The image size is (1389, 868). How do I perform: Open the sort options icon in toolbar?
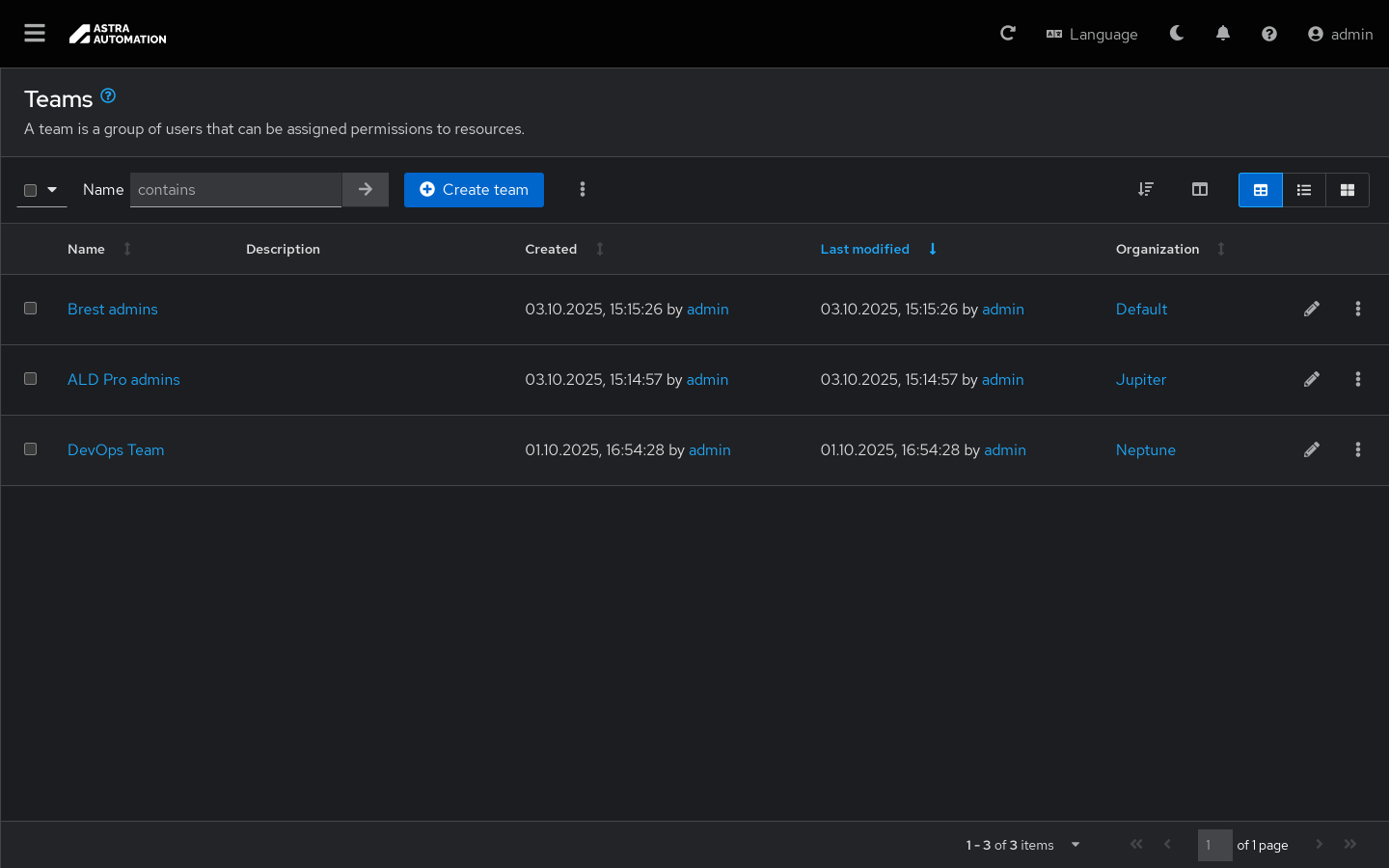pyautogui.click(x=1146, y=190)
